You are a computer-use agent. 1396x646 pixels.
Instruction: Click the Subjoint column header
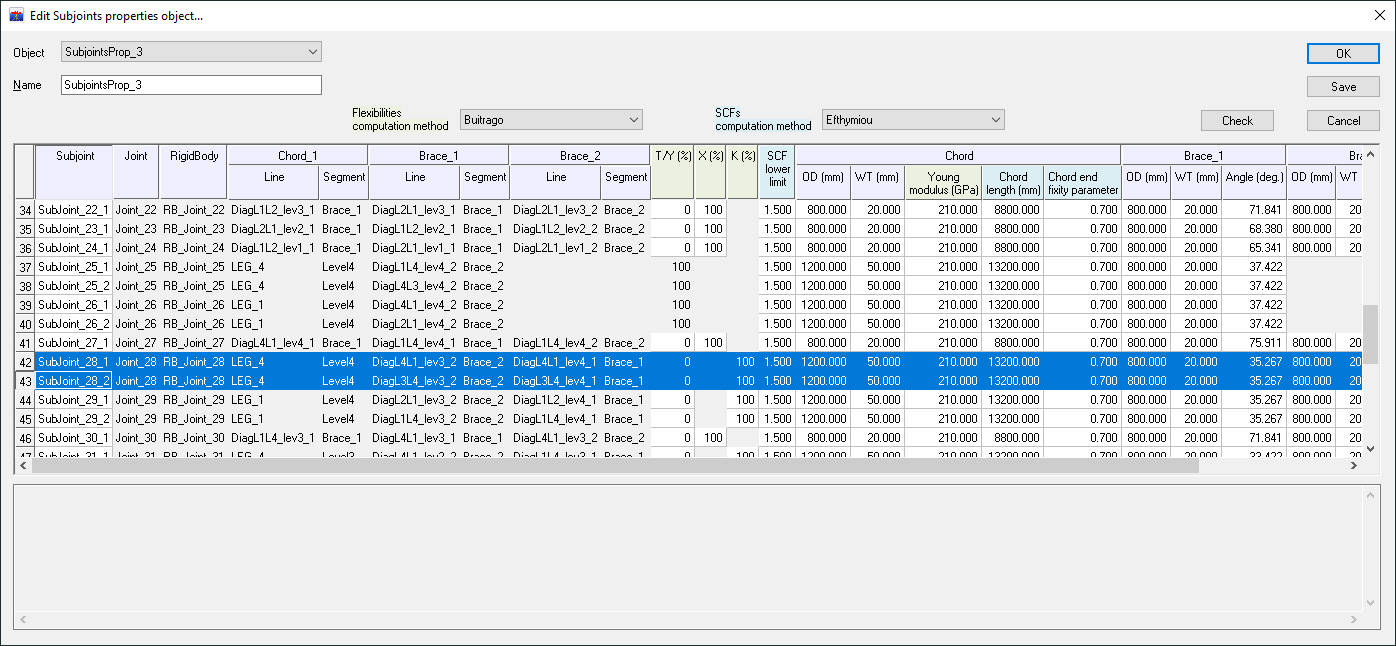coord(75,156)
